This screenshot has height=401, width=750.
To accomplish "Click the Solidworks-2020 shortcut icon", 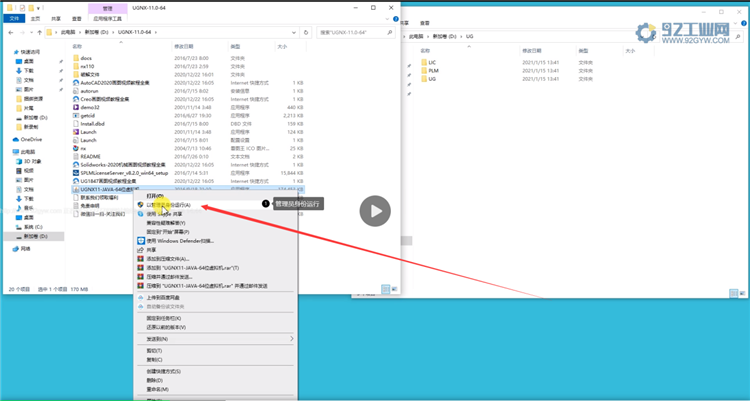I will (76, 165).
